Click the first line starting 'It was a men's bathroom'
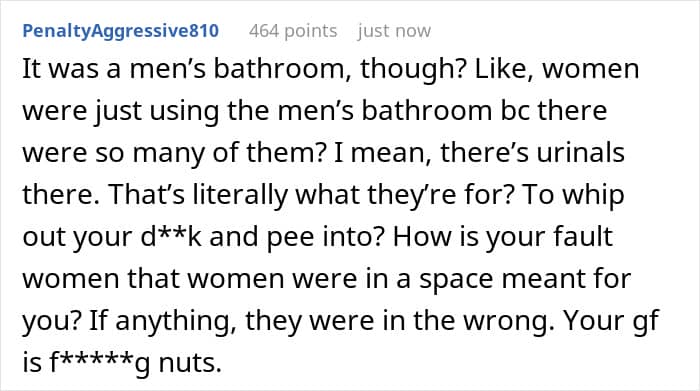Image resolution: width=700 pixels, height=391 pixels. click(331, 70)
